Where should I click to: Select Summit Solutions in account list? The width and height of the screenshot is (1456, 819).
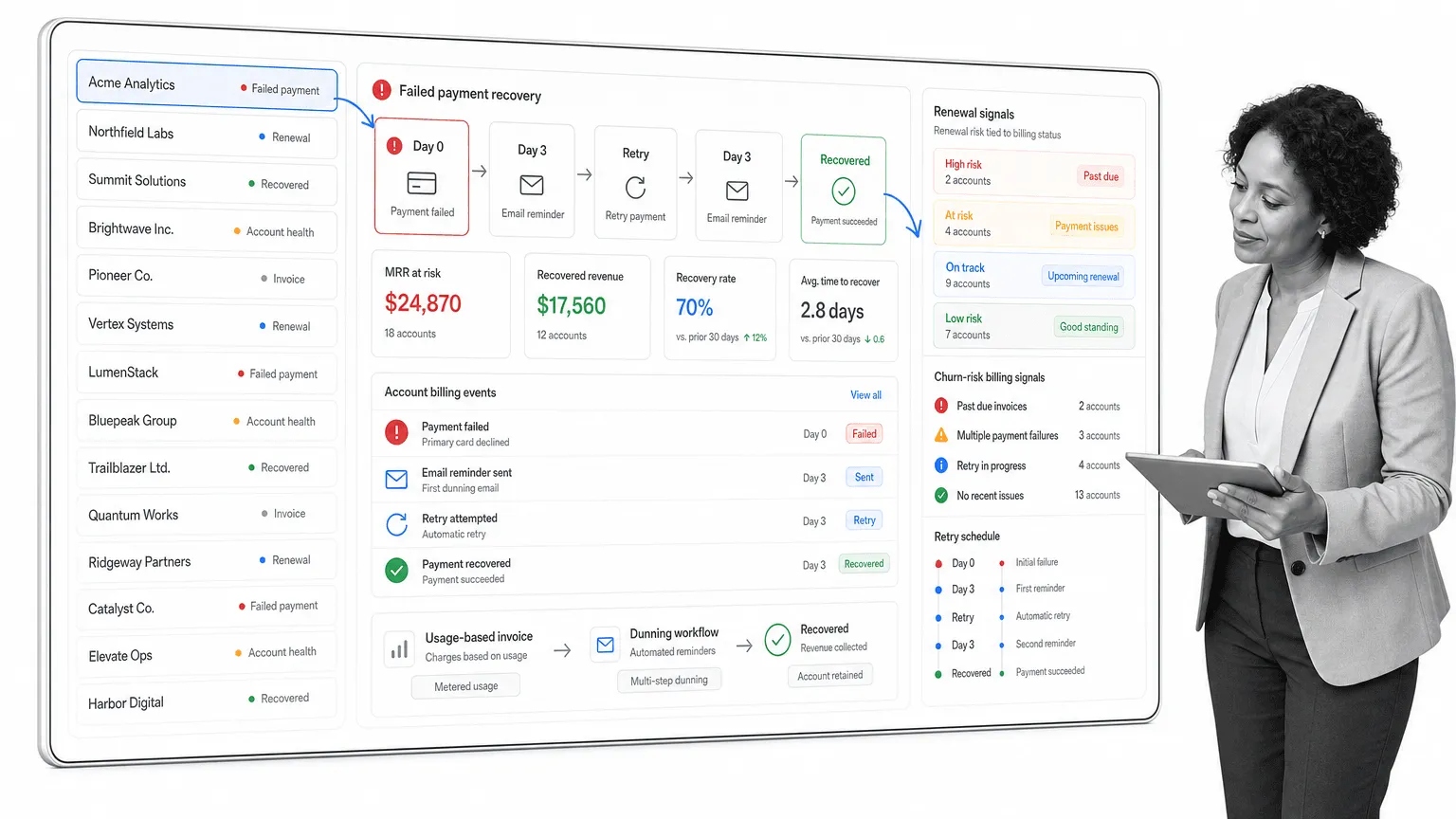pos(207,182)
